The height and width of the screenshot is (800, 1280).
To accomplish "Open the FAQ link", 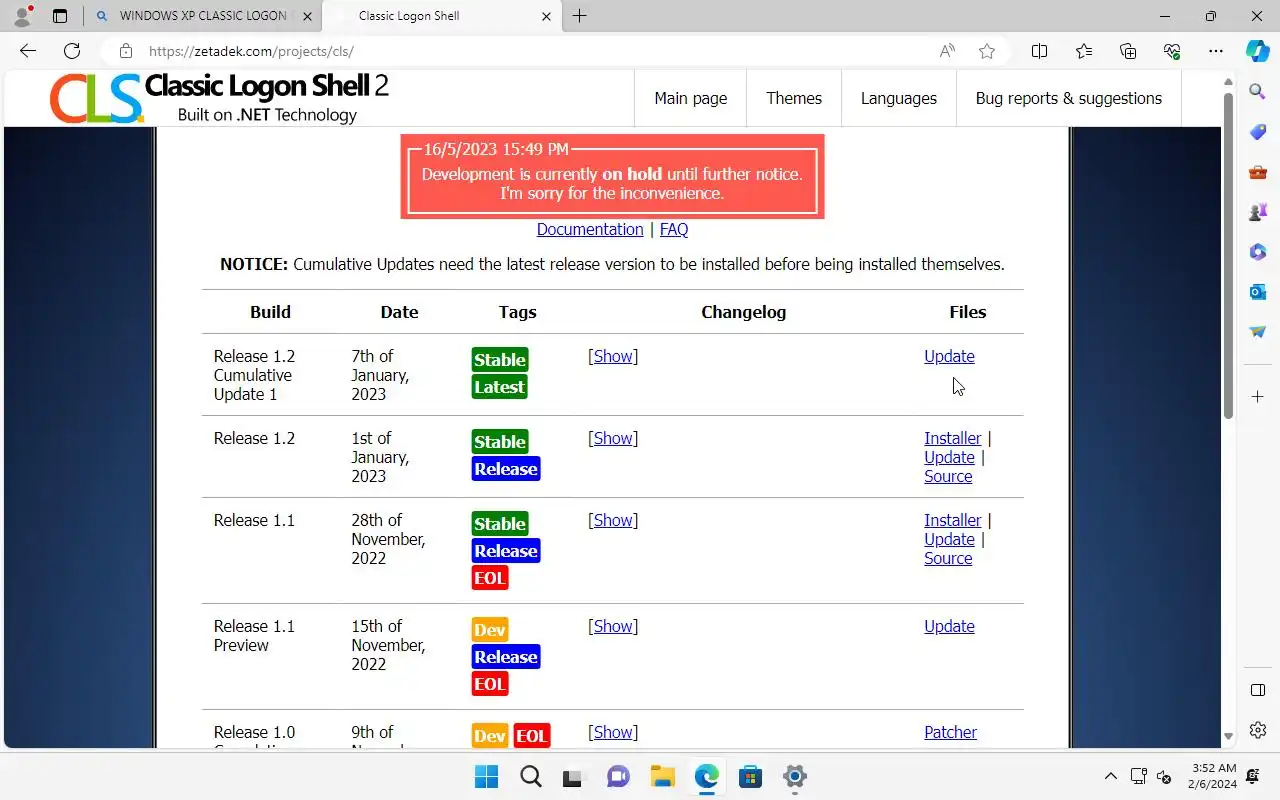I will click(x=674, y=229).
